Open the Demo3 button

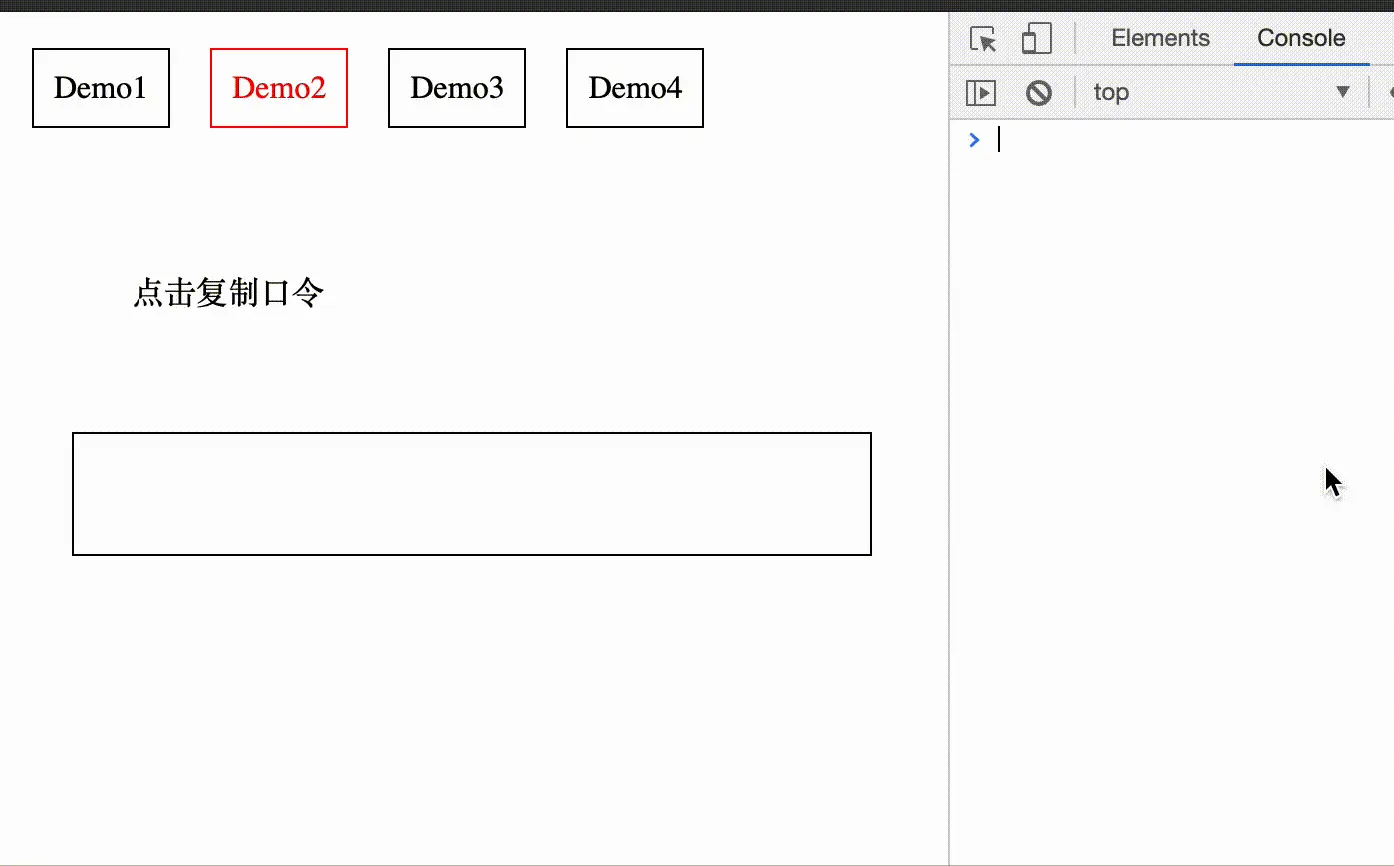(x=457, y=88)
